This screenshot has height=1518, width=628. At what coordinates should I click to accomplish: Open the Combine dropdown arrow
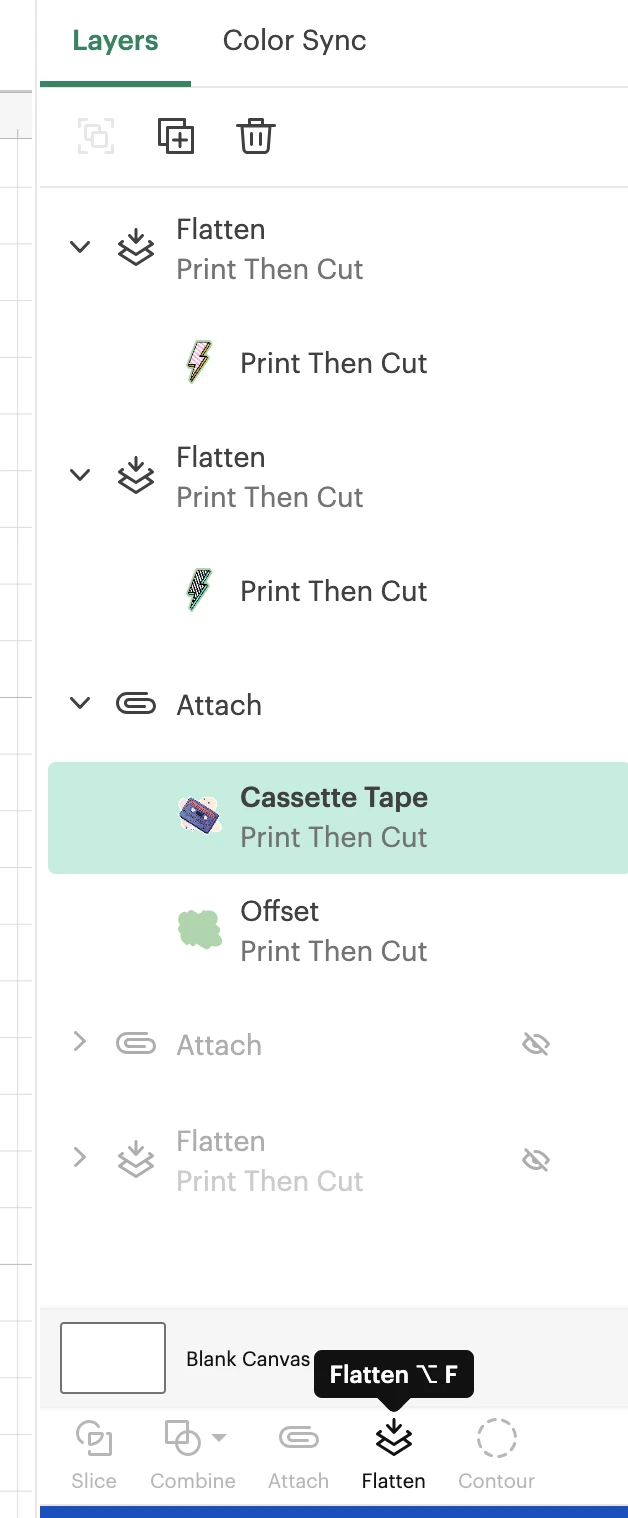219,1438
